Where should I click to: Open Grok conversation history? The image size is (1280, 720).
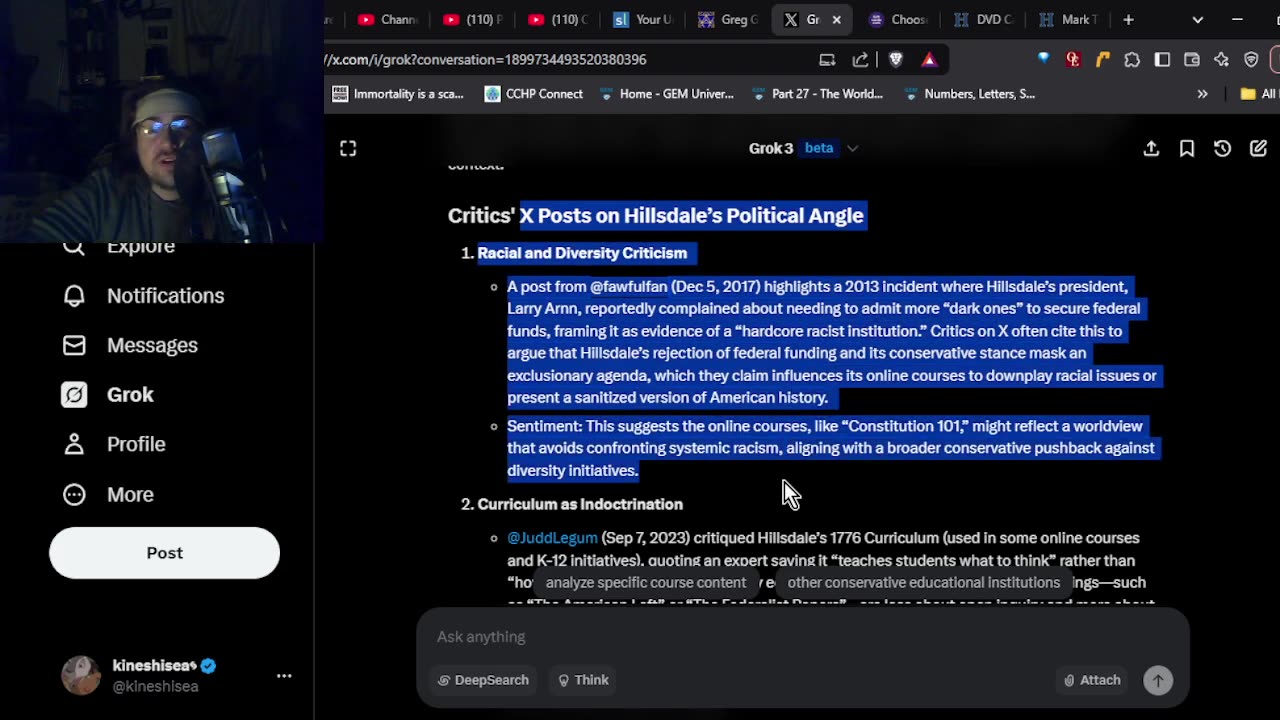(x=1222, y=148)
